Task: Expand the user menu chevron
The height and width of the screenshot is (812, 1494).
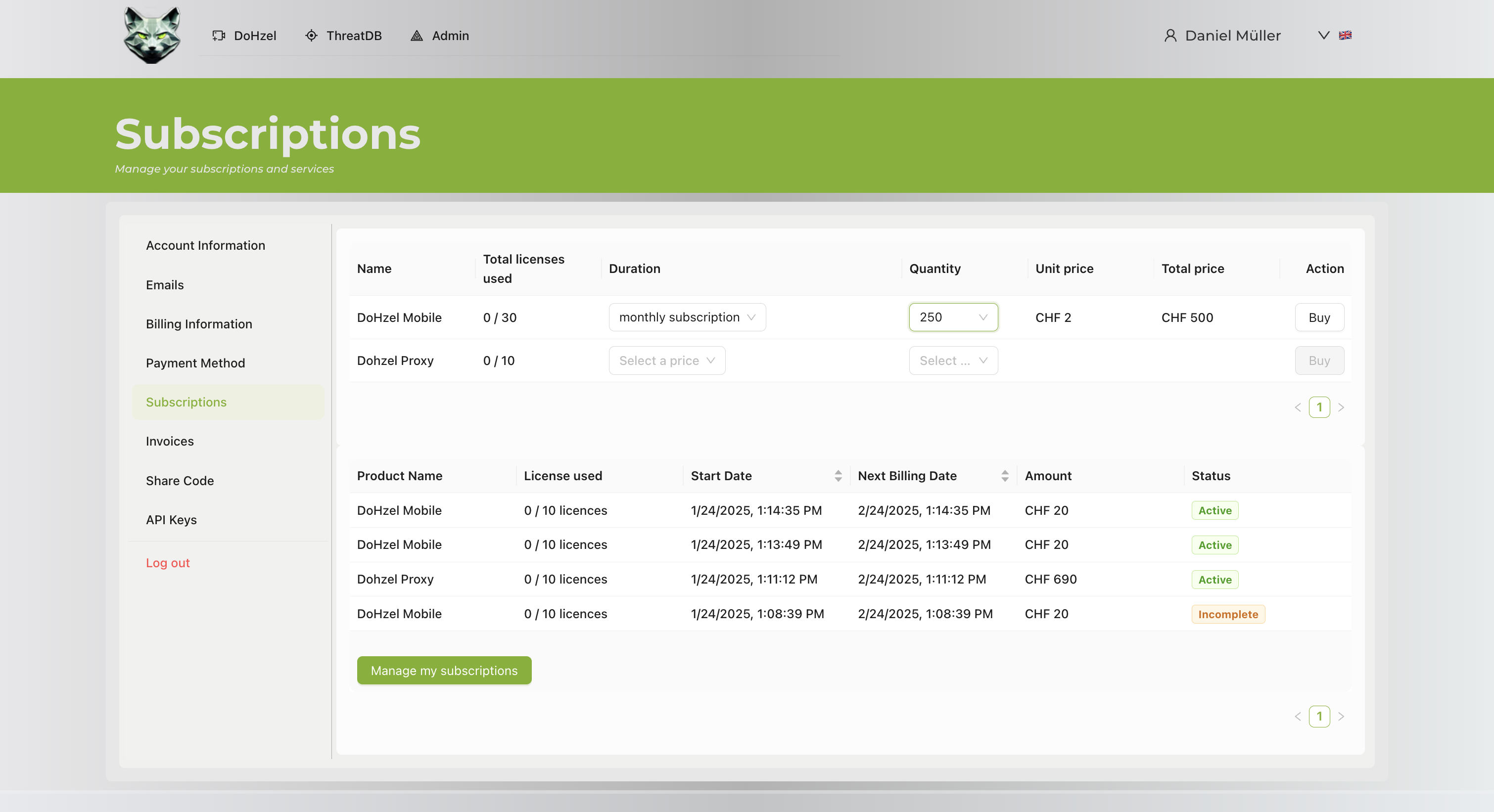Action: click(x=1323, y=35)
